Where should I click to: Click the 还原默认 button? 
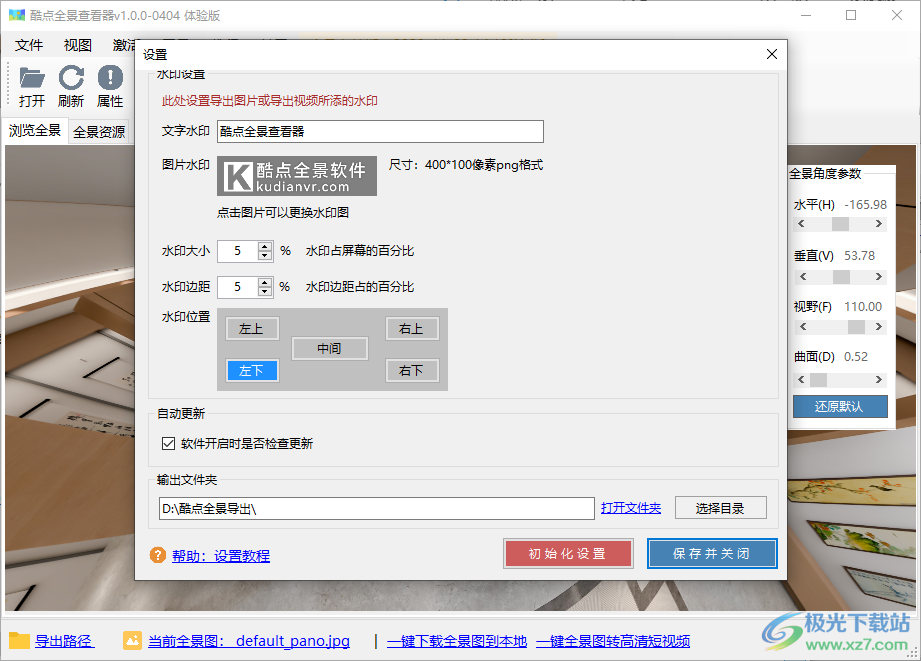tap(840, 407)
